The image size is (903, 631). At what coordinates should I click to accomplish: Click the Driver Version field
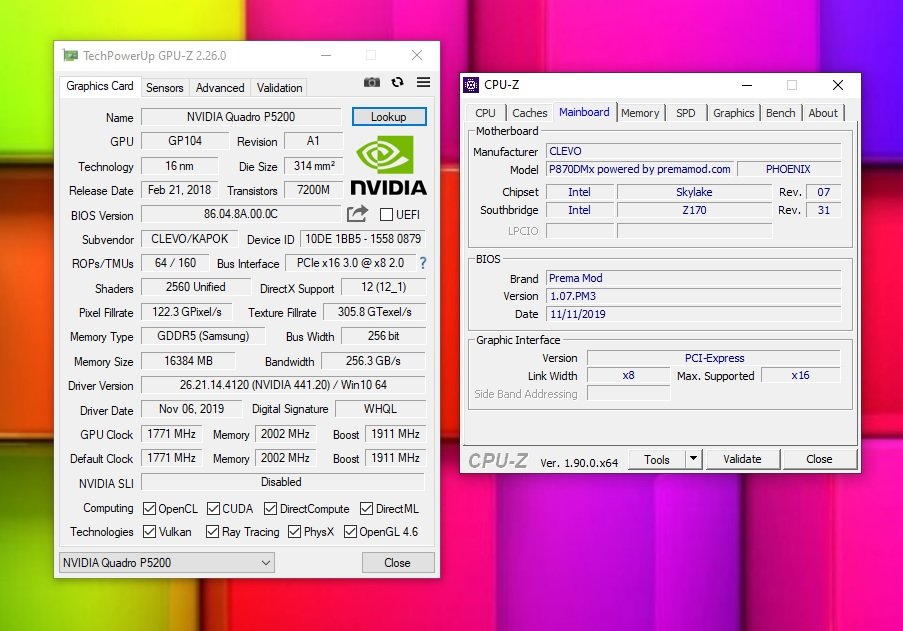pos(283,385)
